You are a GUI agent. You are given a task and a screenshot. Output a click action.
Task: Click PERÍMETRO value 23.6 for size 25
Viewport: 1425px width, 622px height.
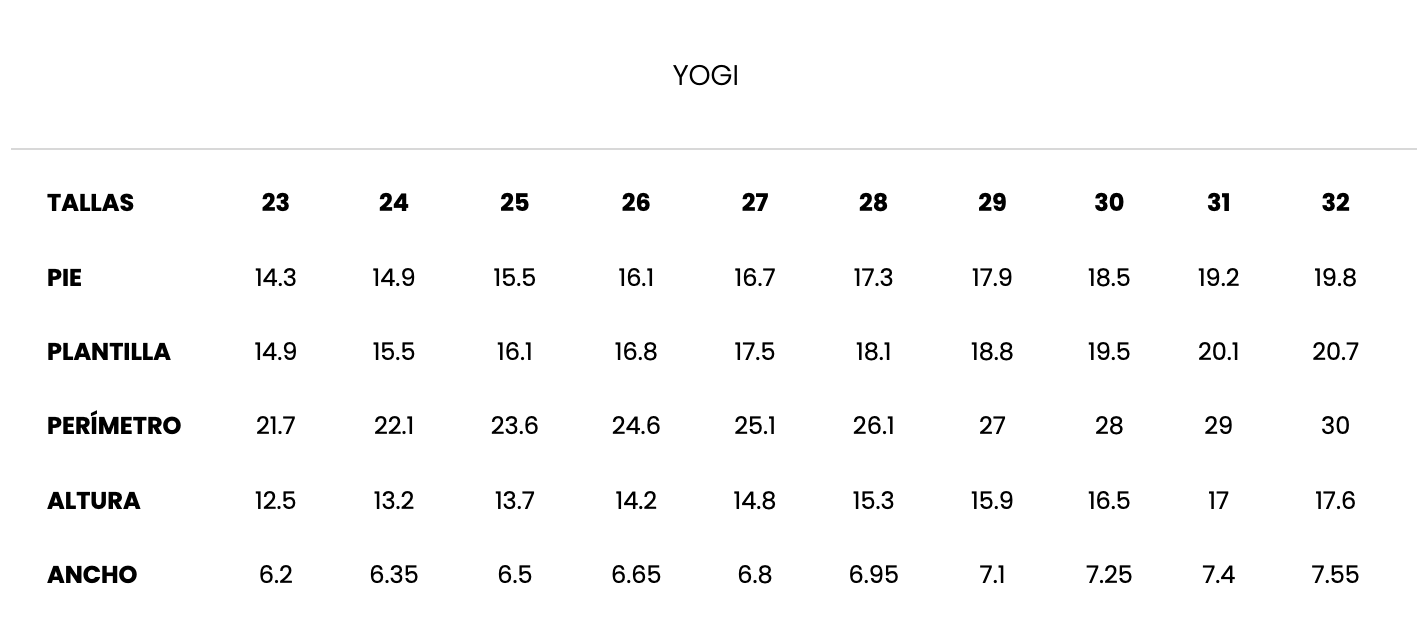click(x=514, y=426)
